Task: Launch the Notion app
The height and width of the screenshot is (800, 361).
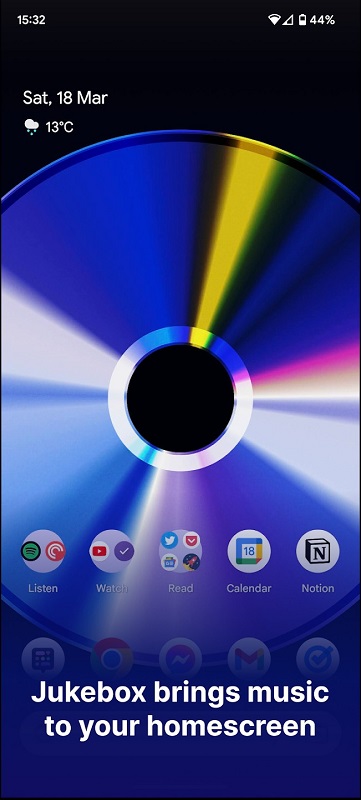Action: tap(318, 551)
